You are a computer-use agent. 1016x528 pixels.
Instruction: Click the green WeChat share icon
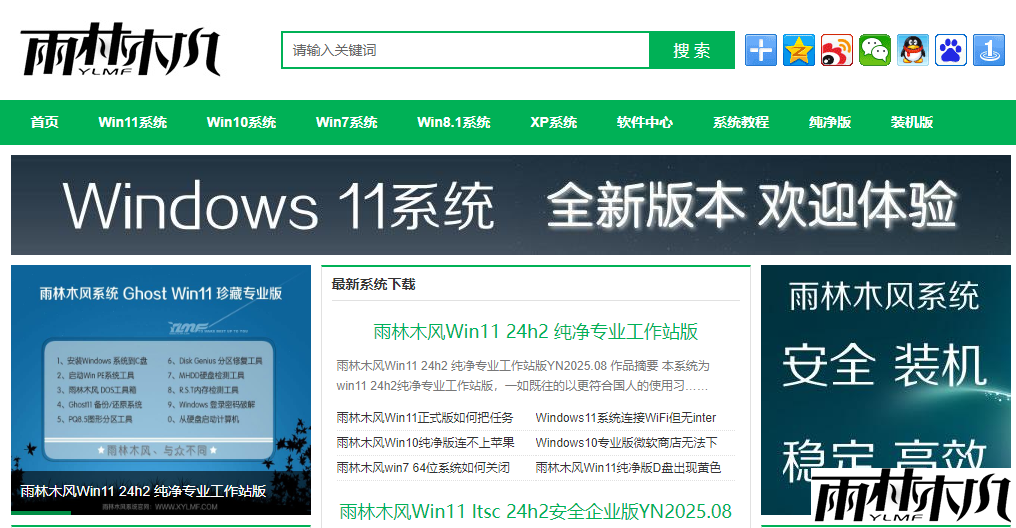click(875, 50)
